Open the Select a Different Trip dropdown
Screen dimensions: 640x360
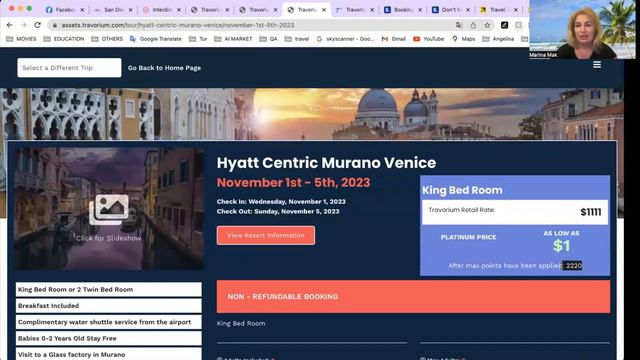coord(69,68)
